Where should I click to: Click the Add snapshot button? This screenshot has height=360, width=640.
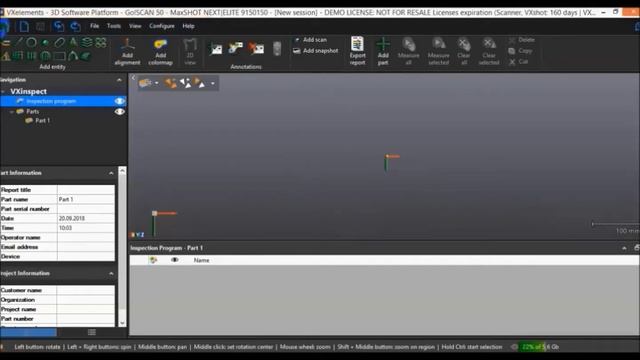point(316,51)
